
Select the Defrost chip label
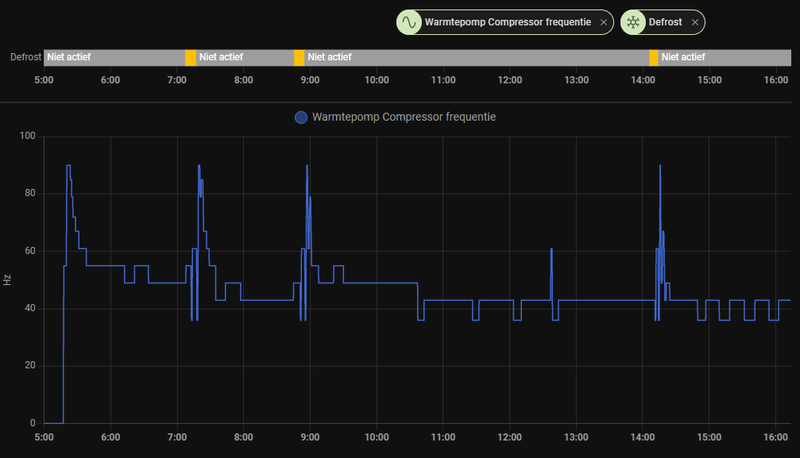(x=665, y=22)
